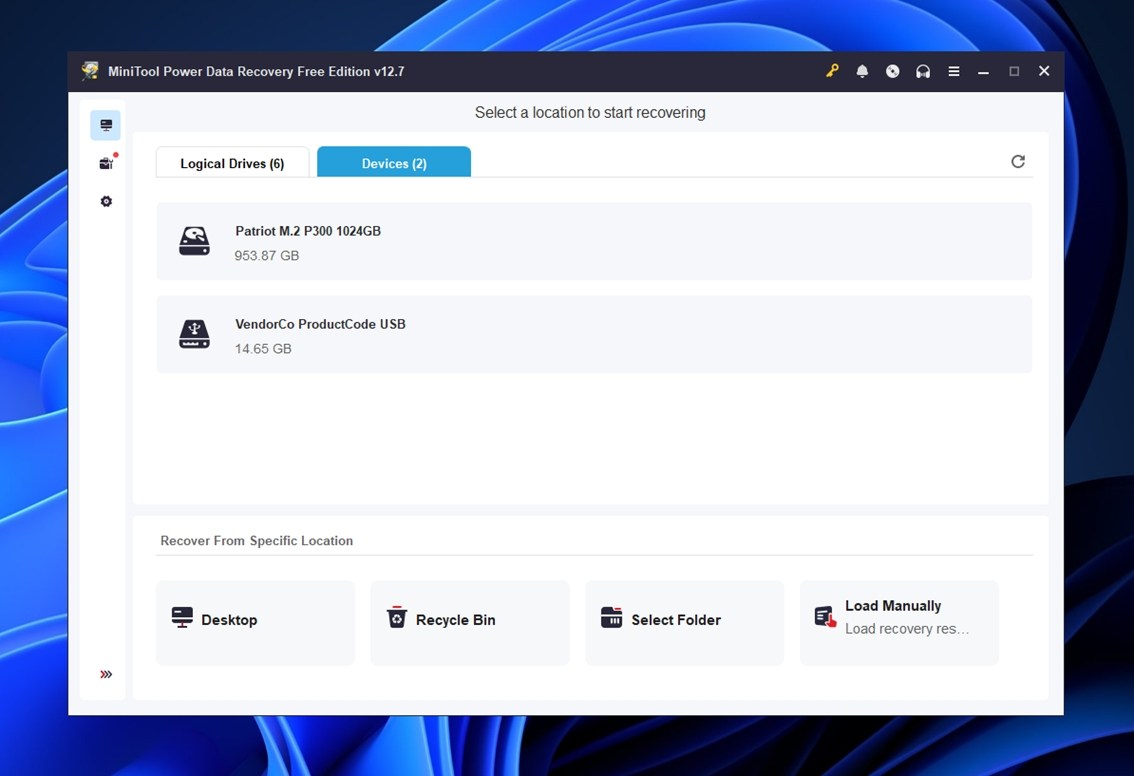The image size is (1134, 776).
Task: Open the toolbox utilities sidebar icon
Action: 106,163
